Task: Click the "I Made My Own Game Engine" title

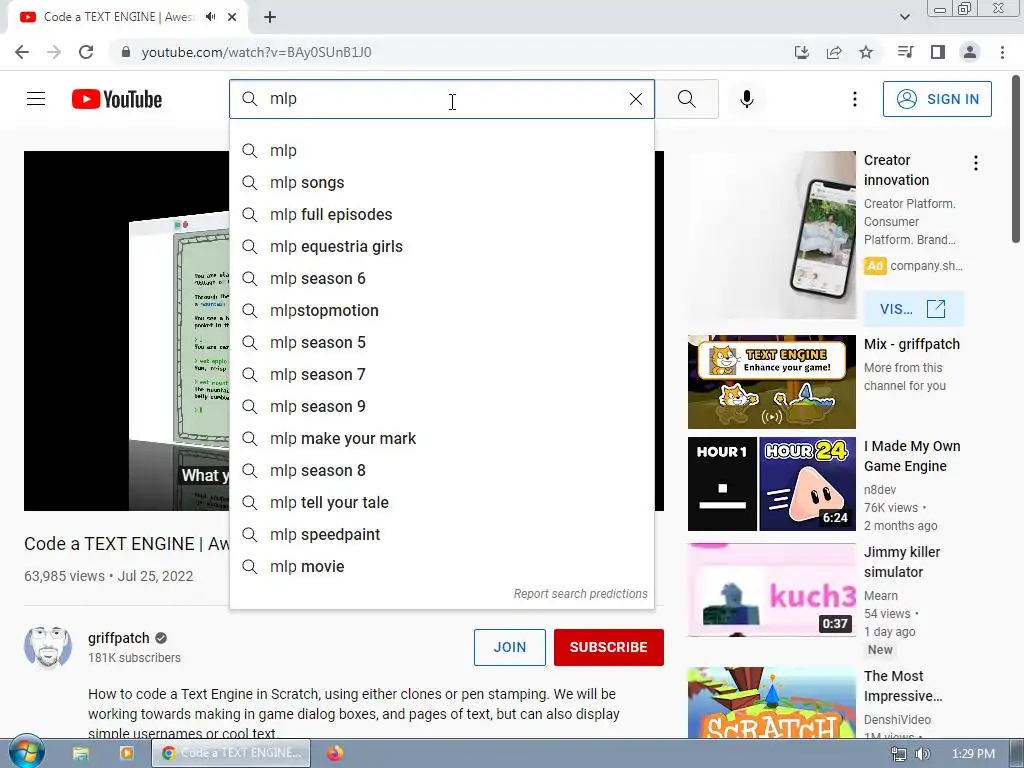Action: point(912,456)
